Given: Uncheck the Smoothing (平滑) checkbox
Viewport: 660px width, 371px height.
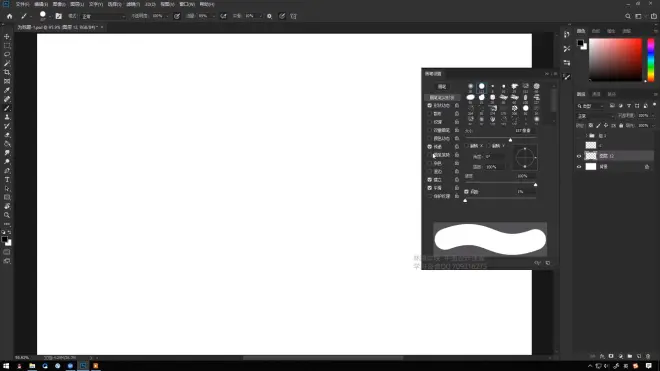Looking at the screenshot, I should [430, 188].
